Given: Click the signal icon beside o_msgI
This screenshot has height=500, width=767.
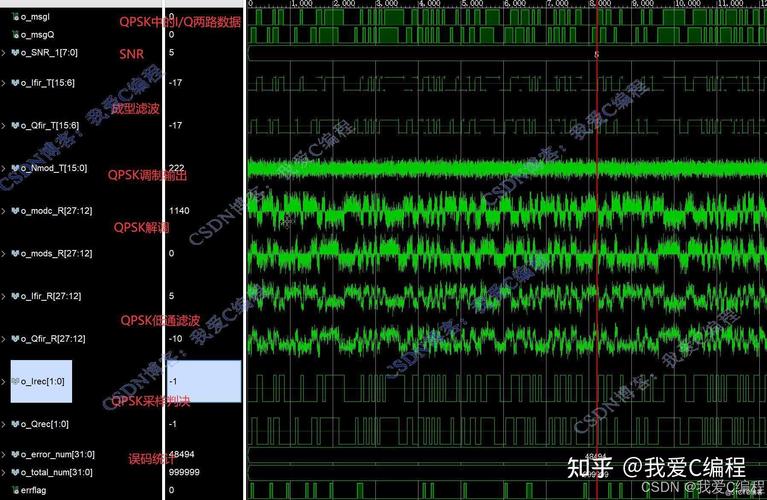Looking at the screenshot, I should 16,17.
